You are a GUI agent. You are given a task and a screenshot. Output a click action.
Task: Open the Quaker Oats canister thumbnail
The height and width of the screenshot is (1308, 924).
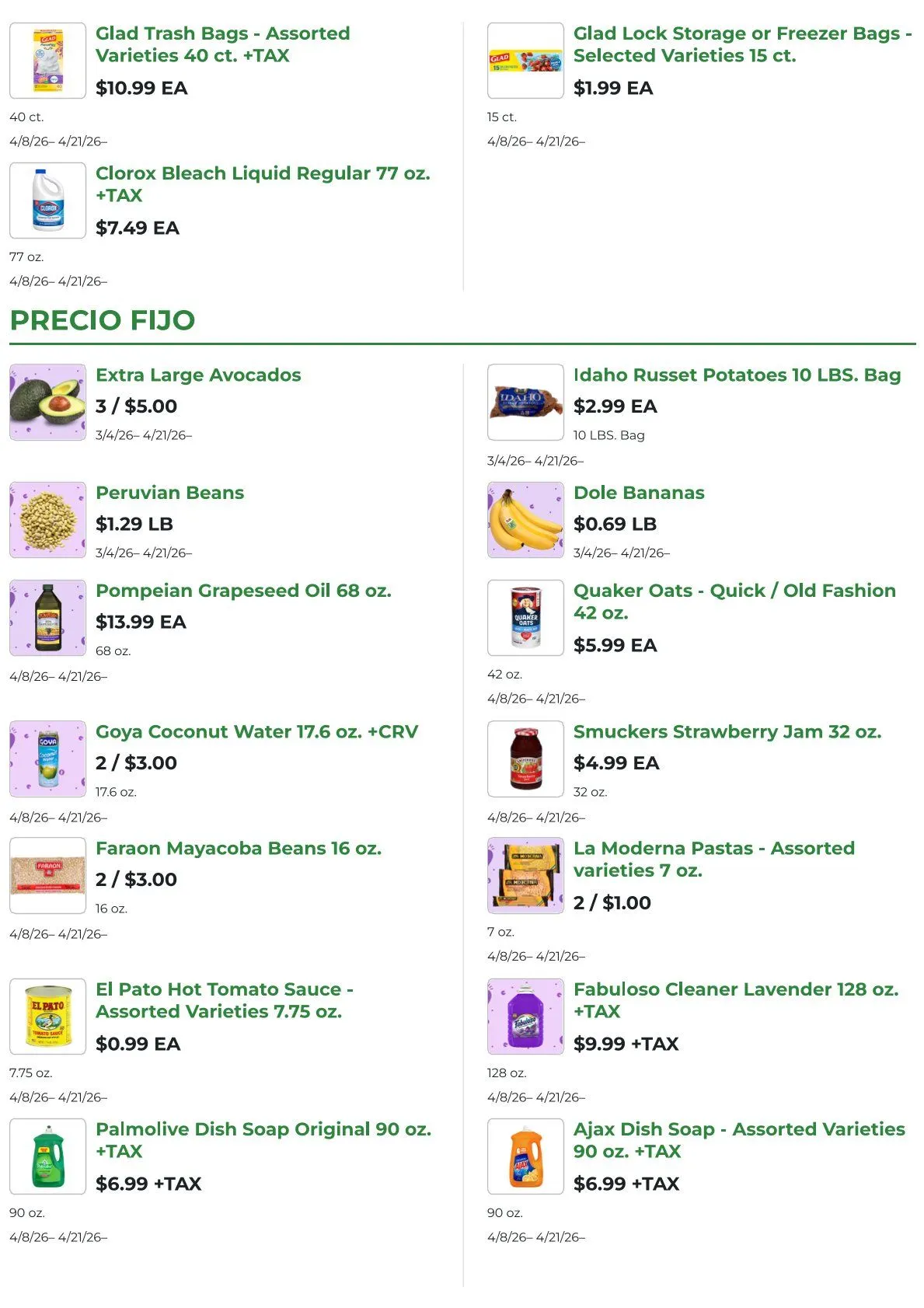tap(525, 618)
